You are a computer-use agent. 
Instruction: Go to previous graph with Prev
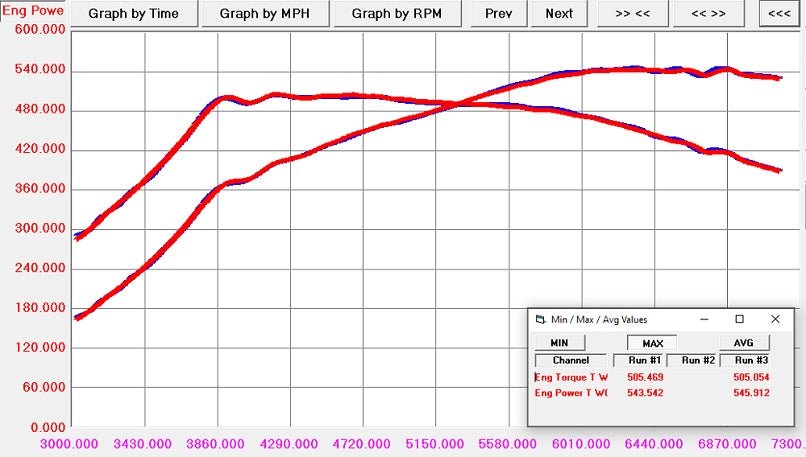tap(498, 14)
